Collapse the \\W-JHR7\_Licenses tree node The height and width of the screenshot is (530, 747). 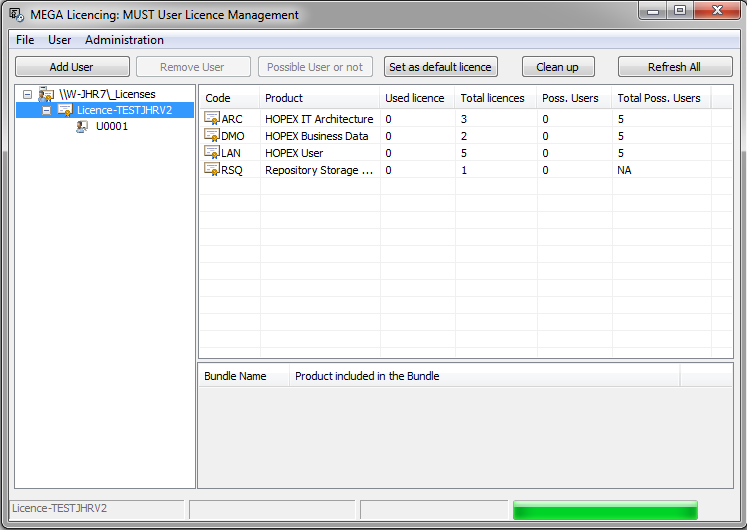[28, 94]
